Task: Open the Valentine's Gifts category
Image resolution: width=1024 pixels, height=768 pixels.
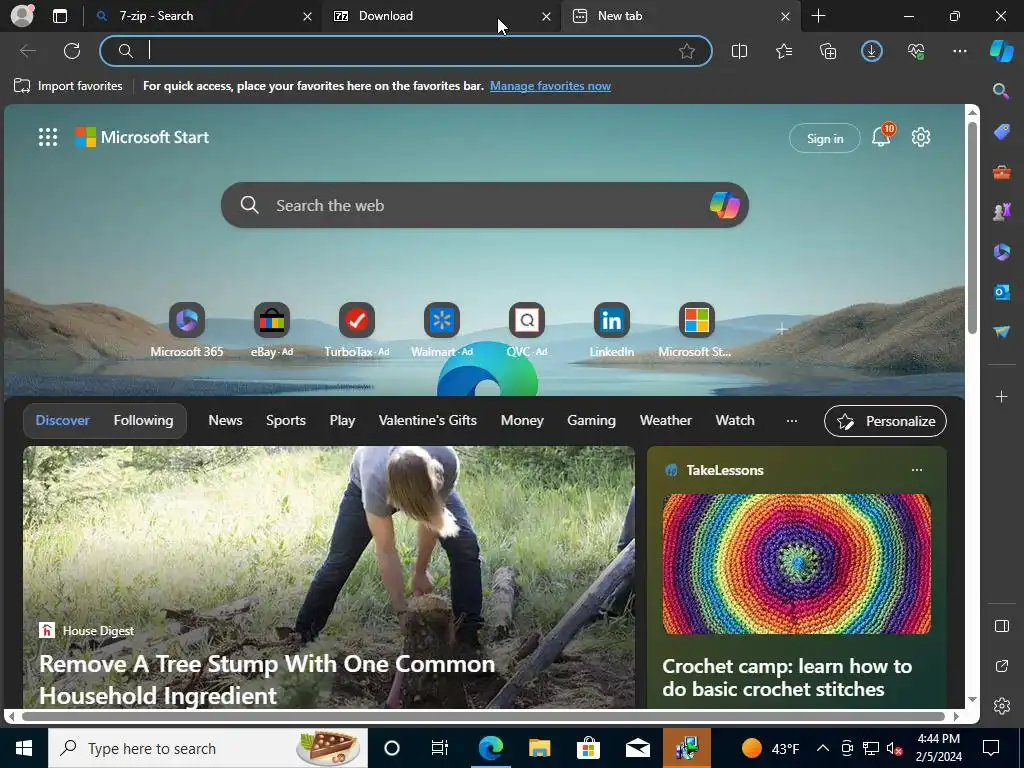Action: tap(428, 421)
